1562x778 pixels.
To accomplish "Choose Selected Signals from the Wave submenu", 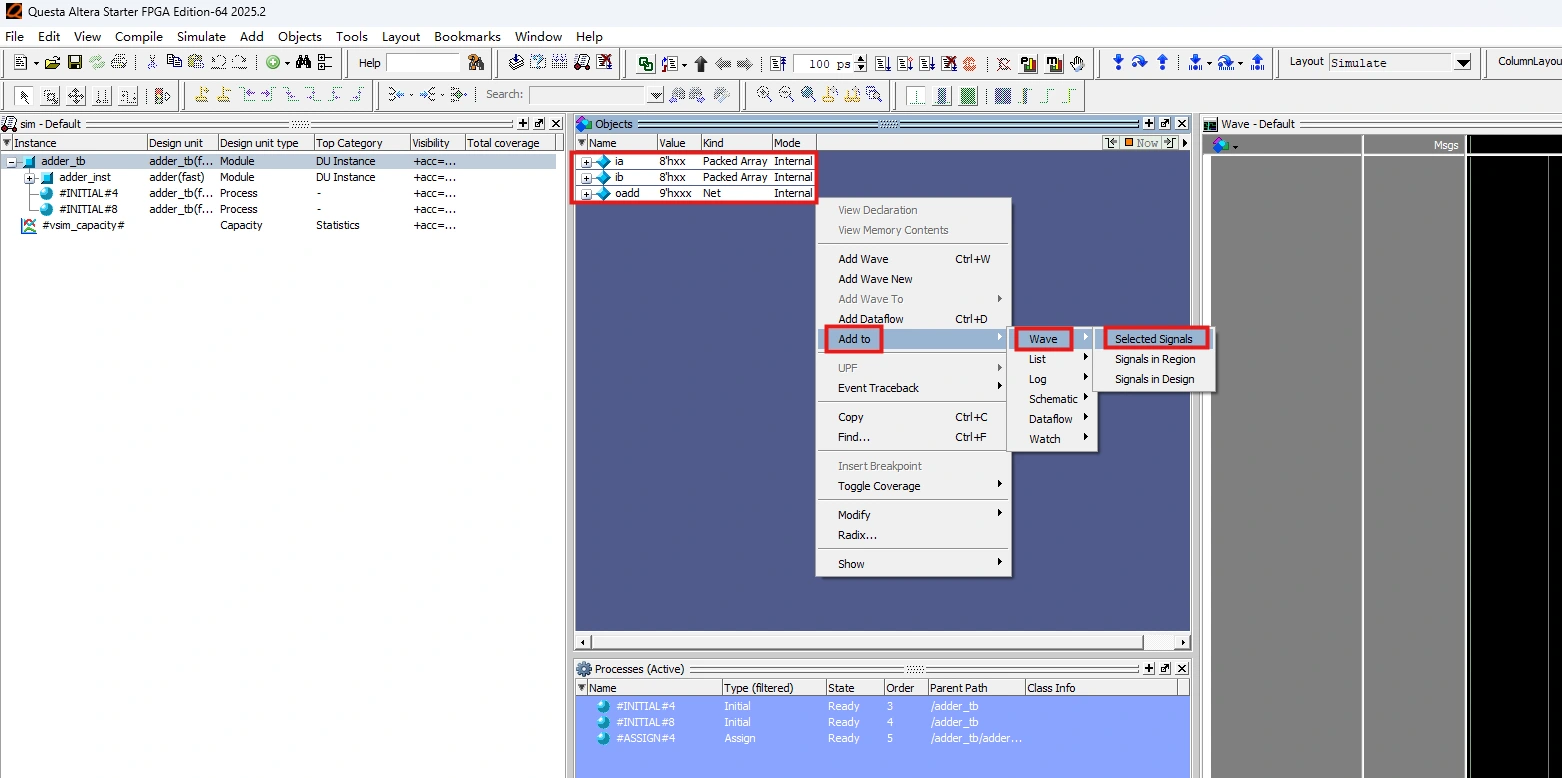I will point(1153,339).
